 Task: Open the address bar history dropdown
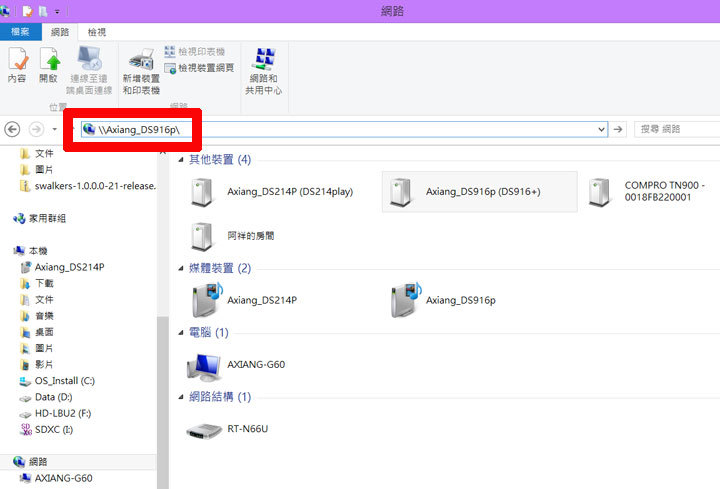click(x=601, y=129)
